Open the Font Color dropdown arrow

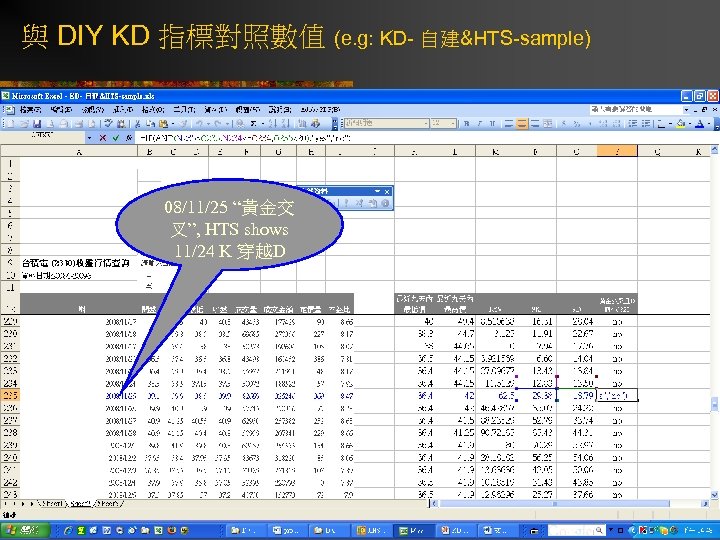coord(709,124)
